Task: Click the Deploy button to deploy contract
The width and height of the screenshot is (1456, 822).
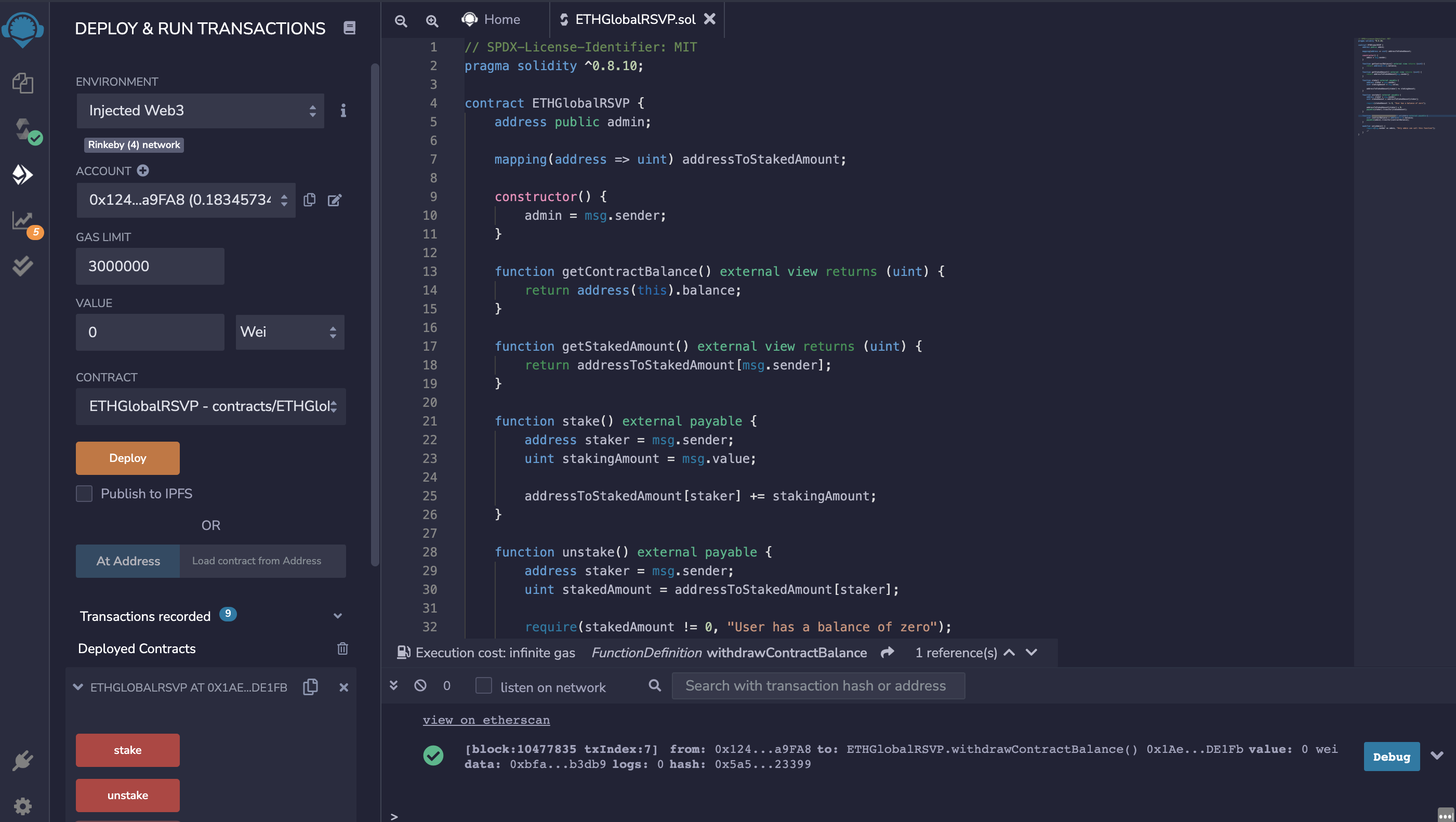Action: coord(128,457)
